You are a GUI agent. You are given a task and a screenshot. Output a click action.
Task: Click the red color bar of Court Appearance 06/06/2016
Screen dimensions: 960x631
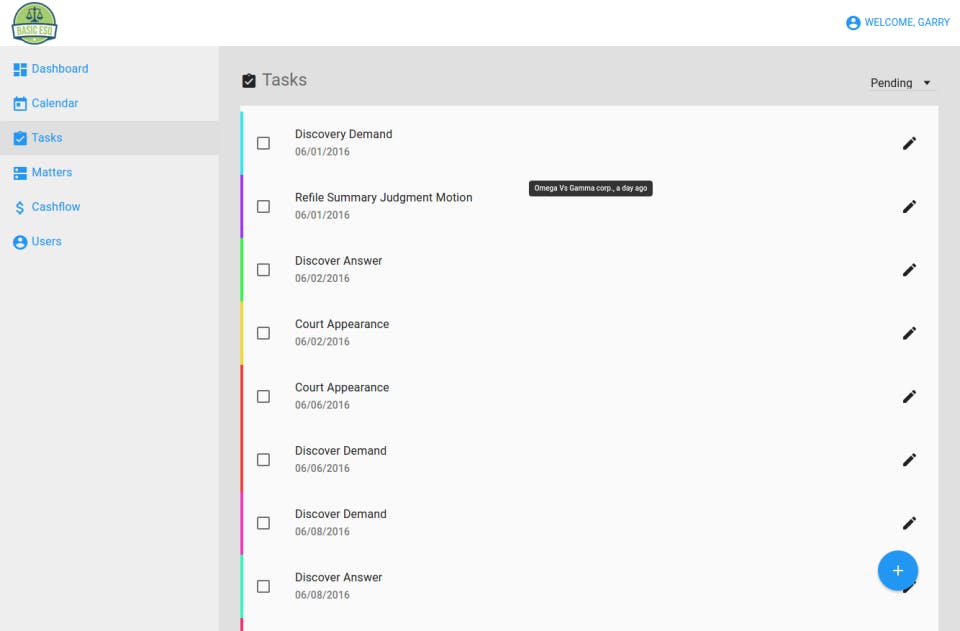242,396
